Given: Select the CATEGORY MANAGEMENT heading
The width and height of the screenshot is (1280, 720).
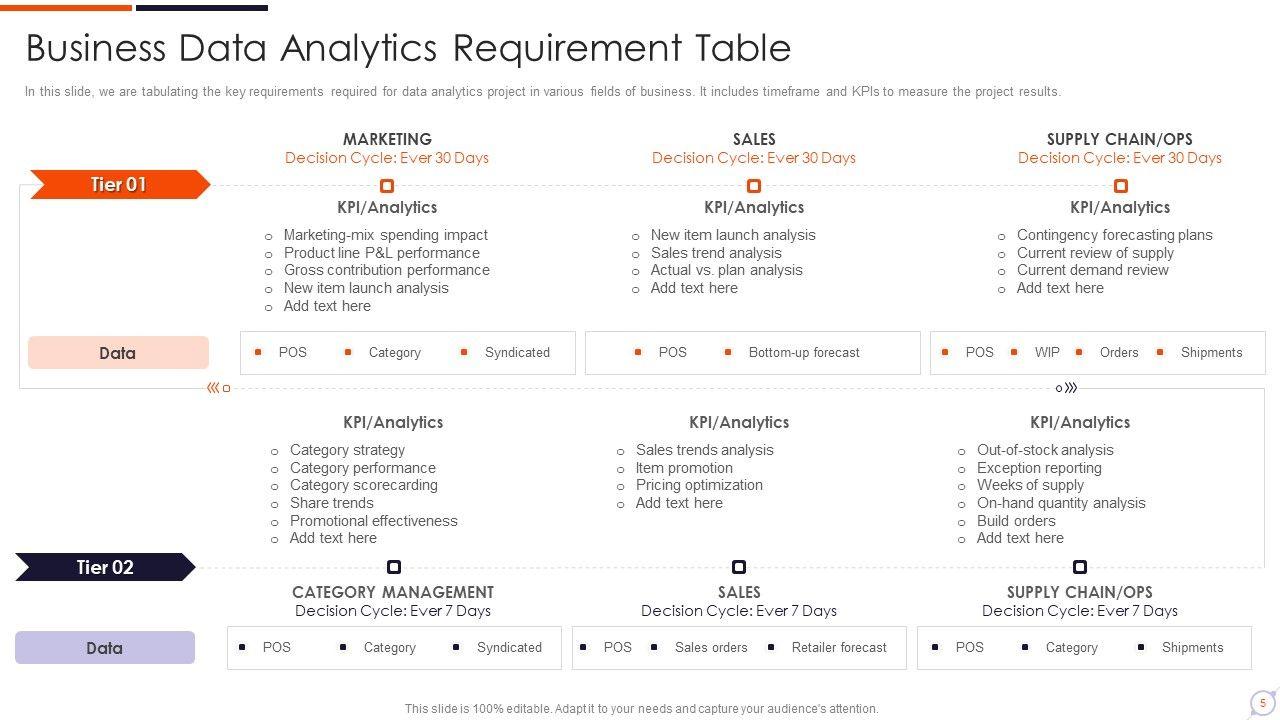Looking at the screenshot, I should click(393, 592).
